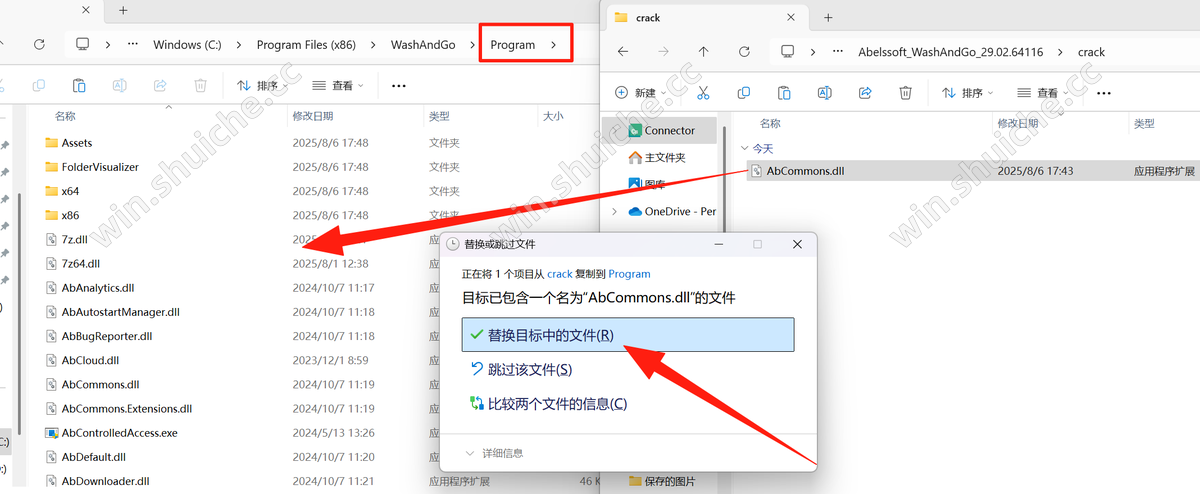Replace the file in destination option
Screen dimensions: 1200x494
click(x=628, y=335)
